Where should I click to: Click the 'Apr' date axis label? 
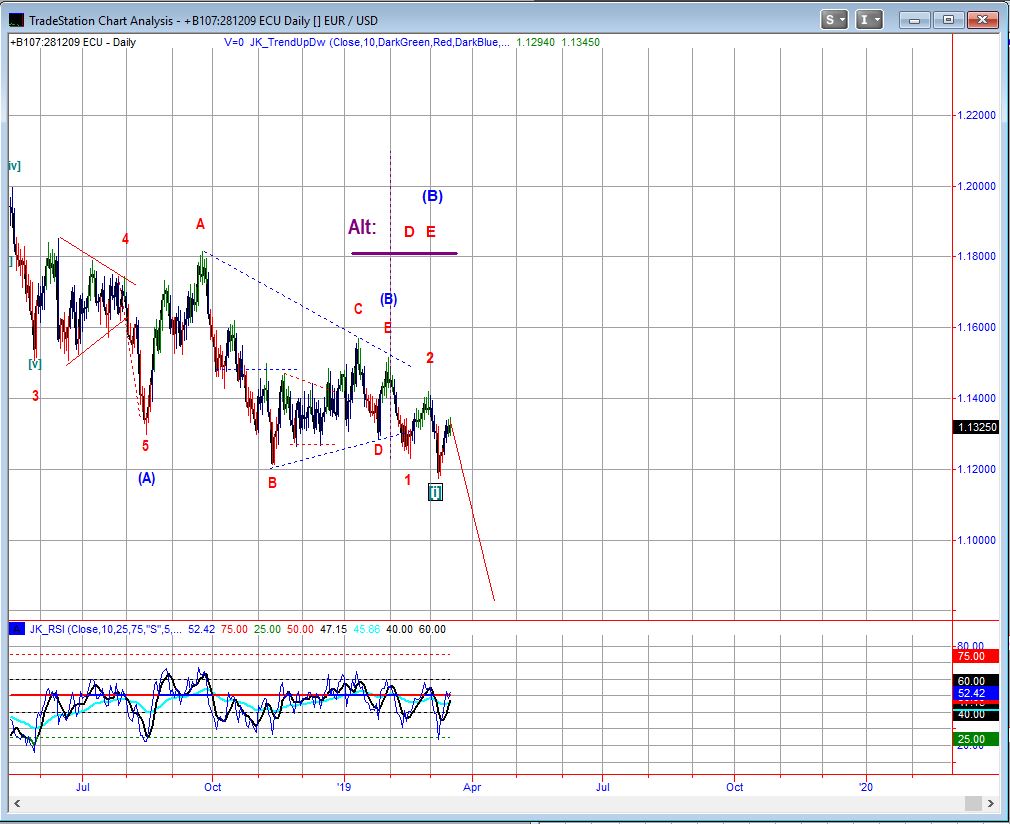point(472,787)
